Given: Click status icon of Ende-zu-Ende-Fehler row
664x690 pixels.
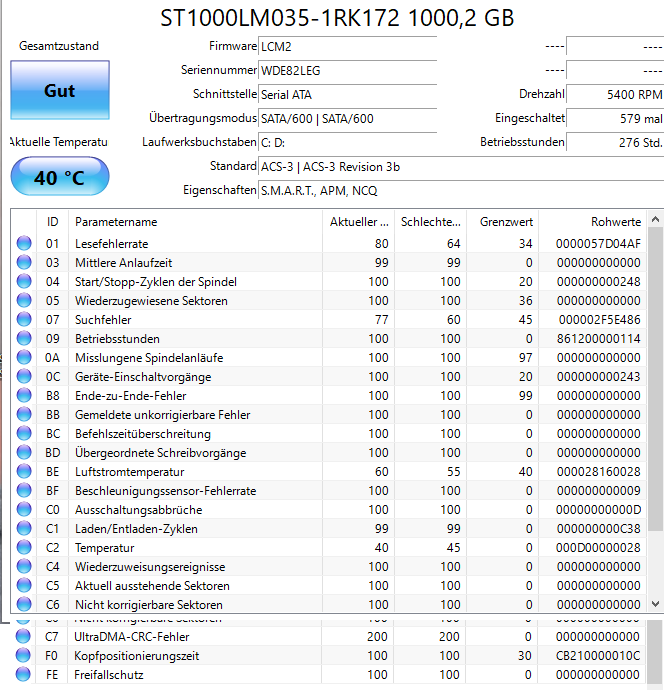Looking at the screenshot, I should point(24,396).
